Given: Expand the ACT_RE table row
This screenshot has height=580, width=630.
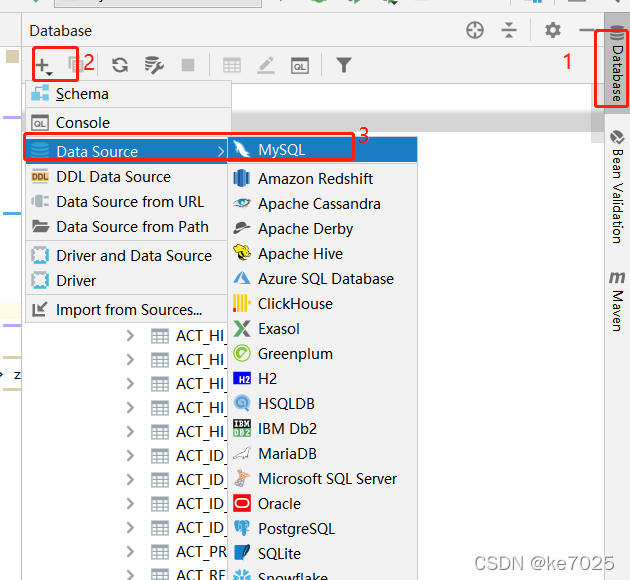Looking at the screenshot, I should pos(130,575).
